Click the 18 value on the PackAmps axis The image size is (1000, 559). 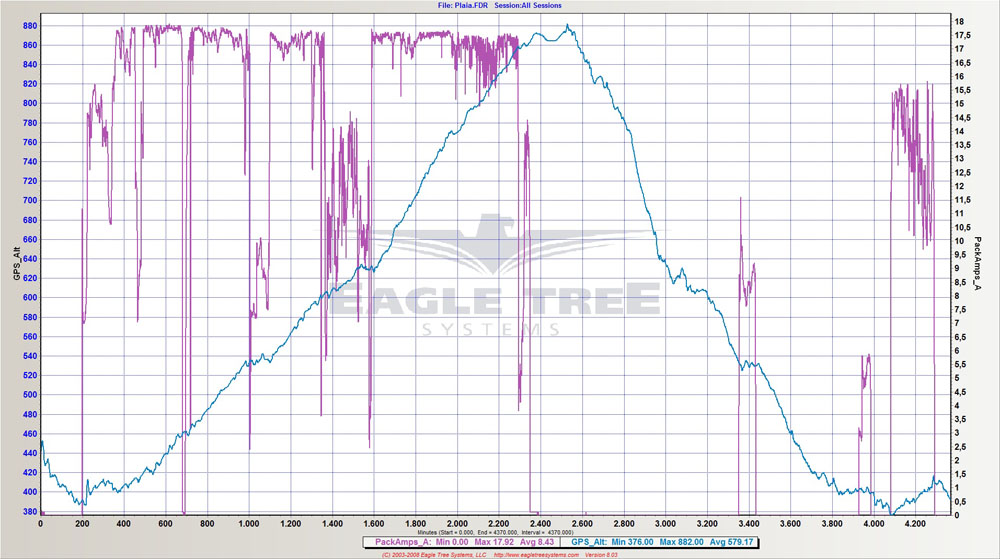coord(959,21)
